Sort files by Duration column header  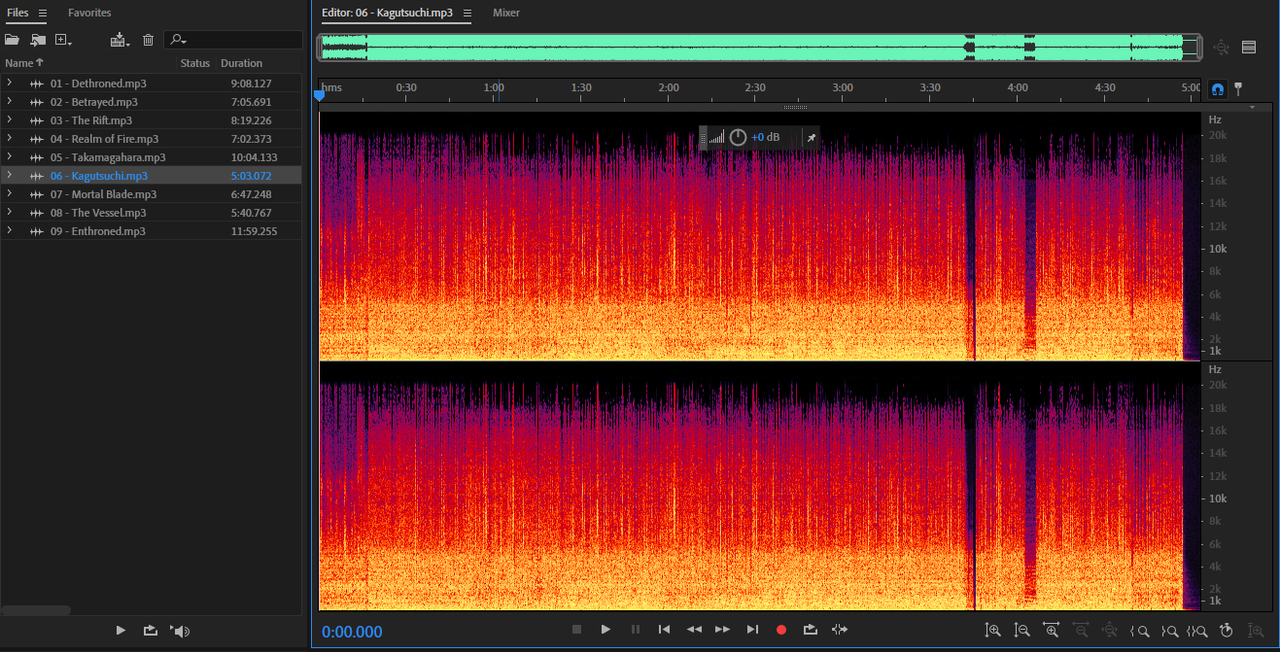[242, 63]
